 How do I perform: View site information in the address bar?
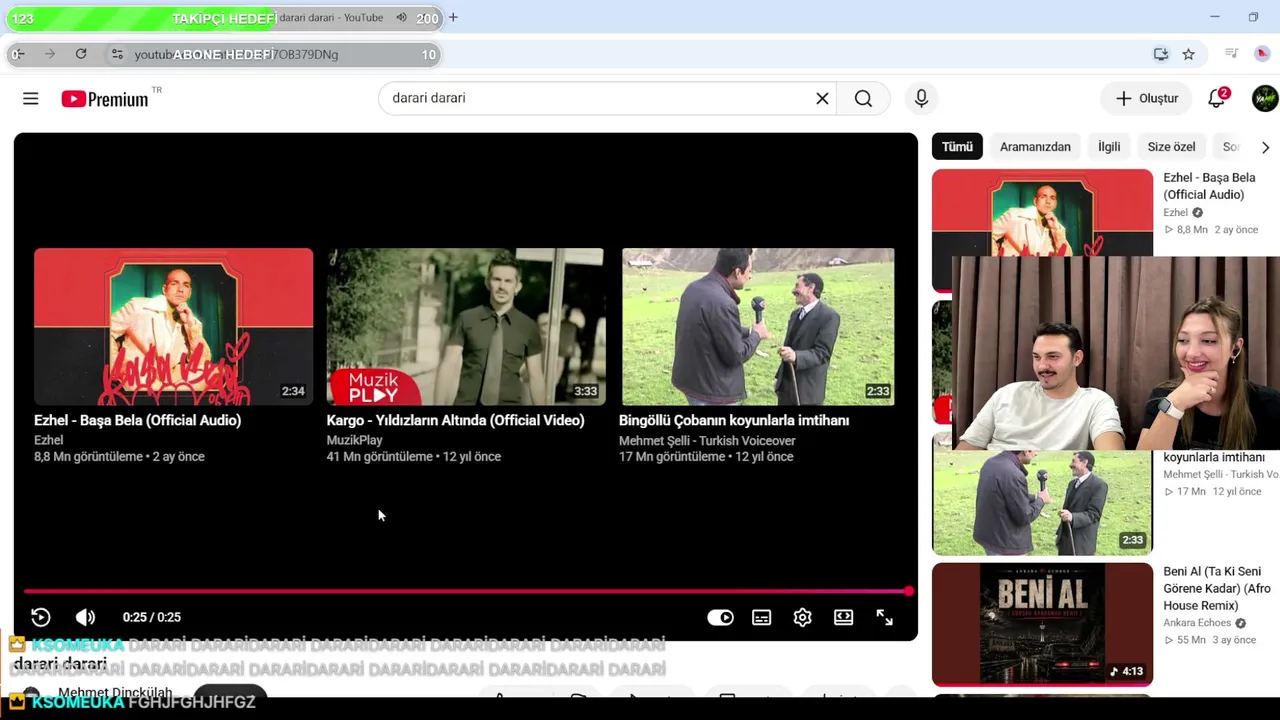pyautogui.click(x=117, y=54)
